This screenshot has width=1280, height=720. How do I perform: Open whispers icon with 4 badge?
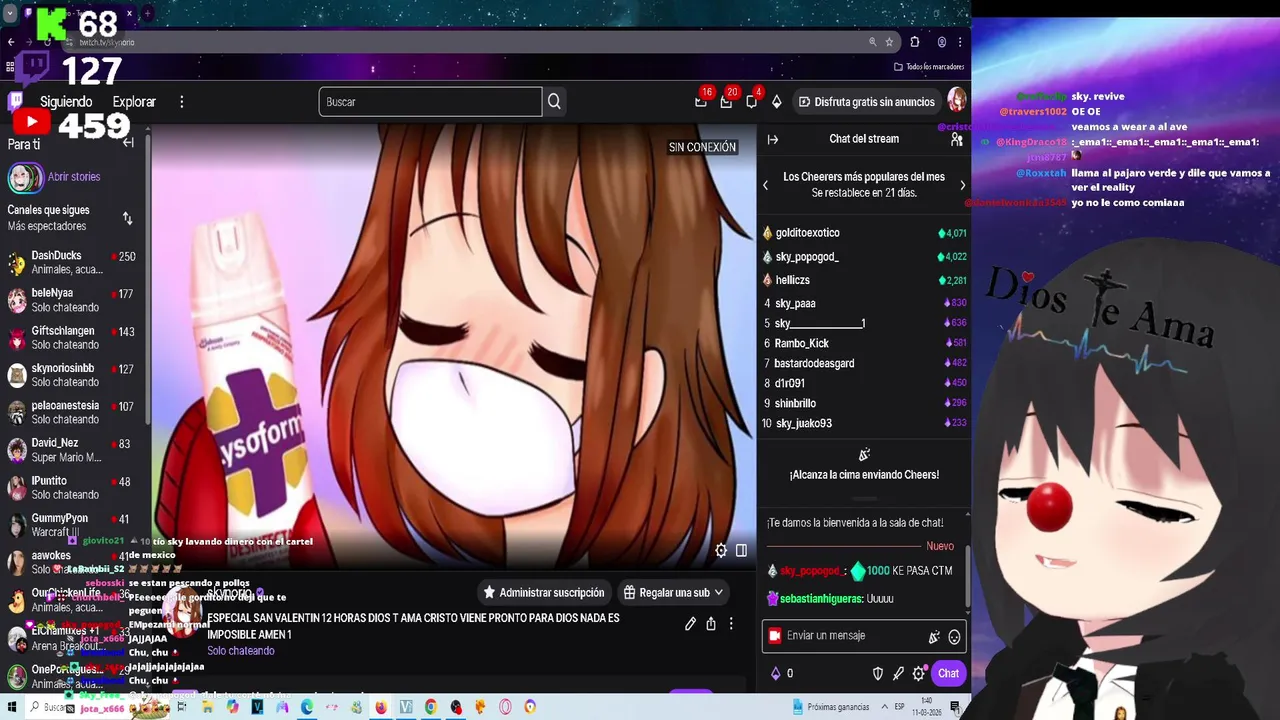tap(751, 101)
